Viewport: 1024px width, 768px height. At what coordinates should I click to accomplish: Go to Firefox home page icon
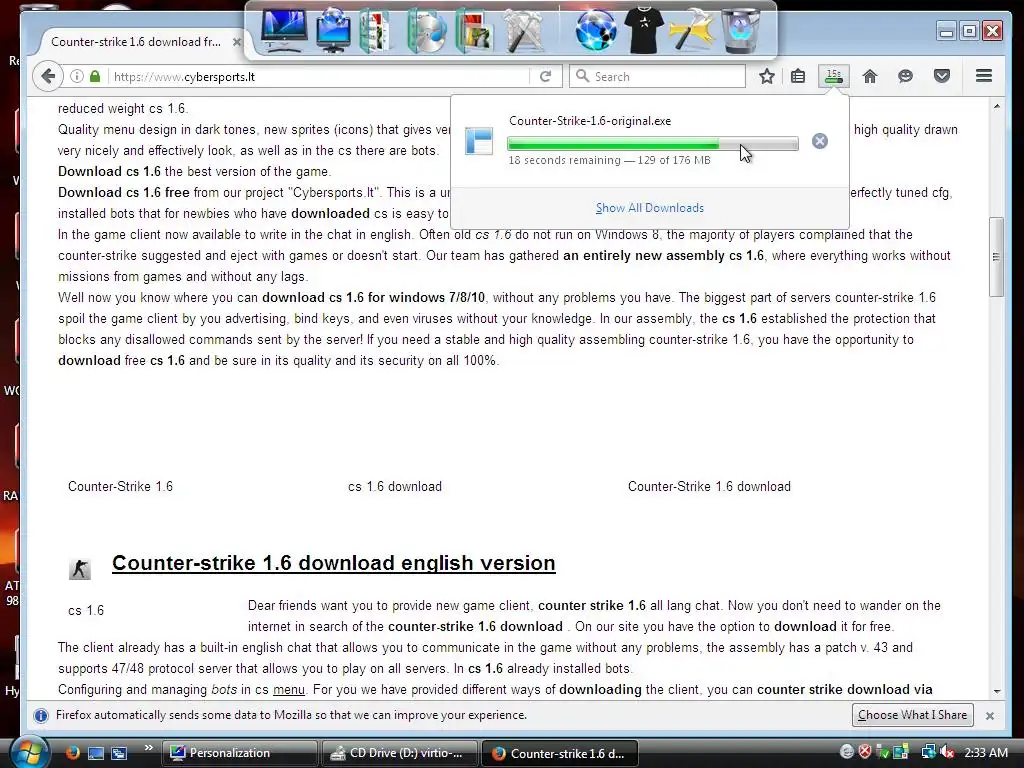[870, 76]
